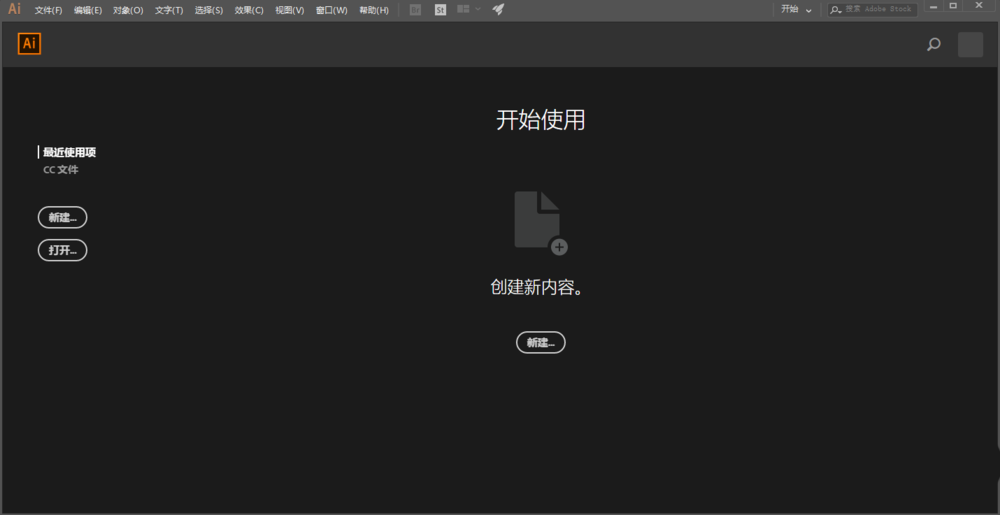Screen dimensions: 1000x515
Task: Open the 选择(S) menu
Action: tap(209, 10)
